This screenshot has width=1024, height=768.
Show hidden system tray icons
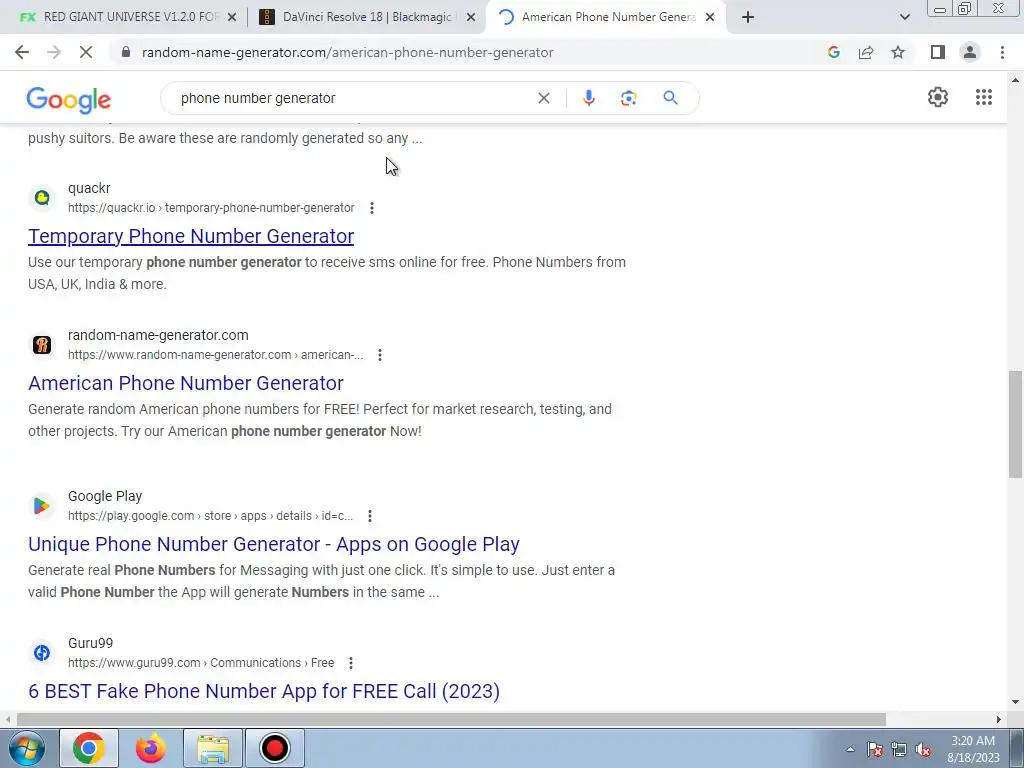point(850,750)
